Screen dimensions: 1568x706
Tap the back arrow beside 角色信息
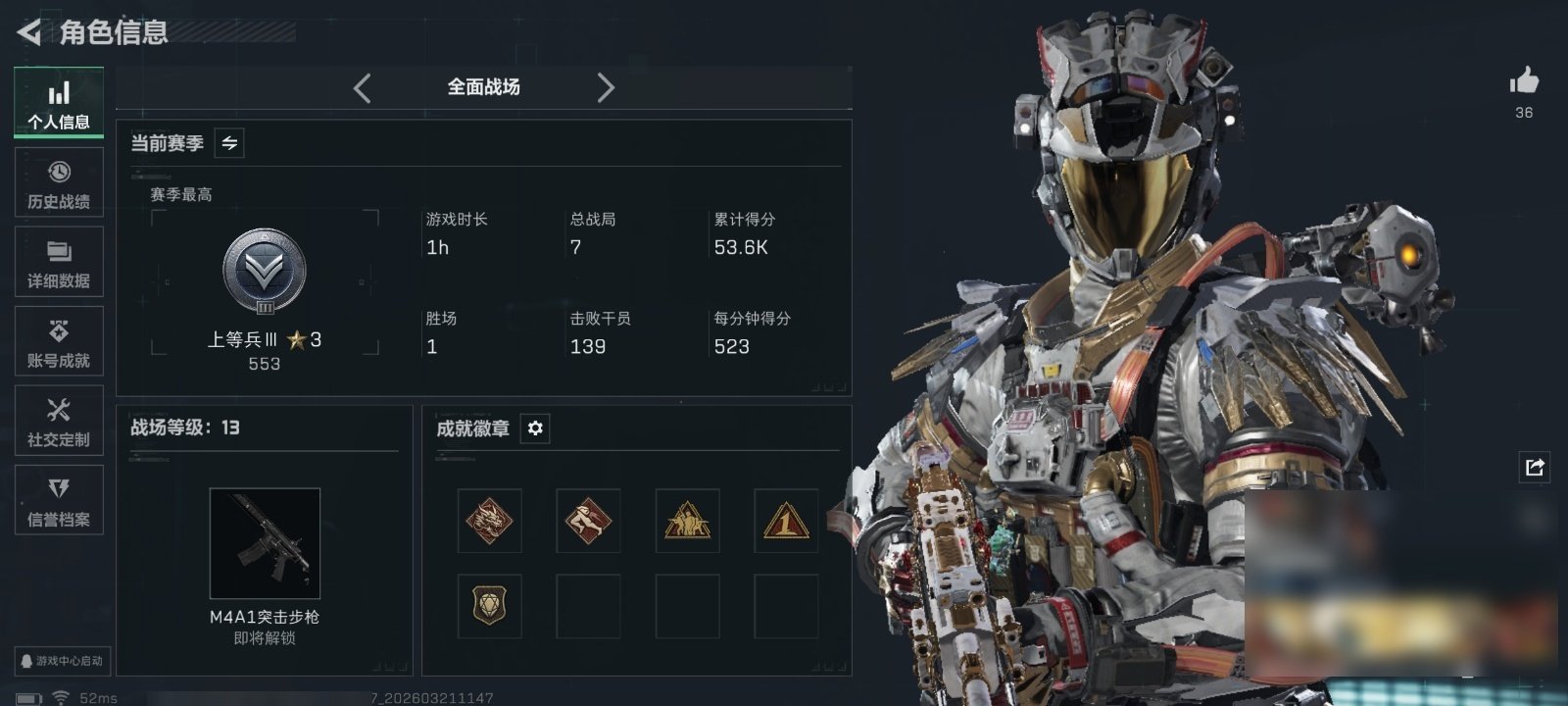coord(29,32)
